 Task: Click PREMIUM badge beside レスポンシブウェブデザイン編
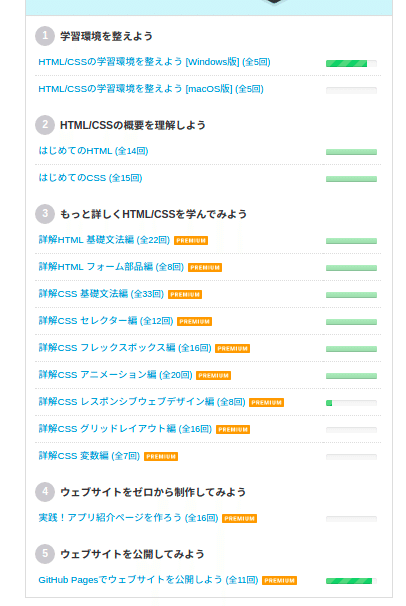266,403
